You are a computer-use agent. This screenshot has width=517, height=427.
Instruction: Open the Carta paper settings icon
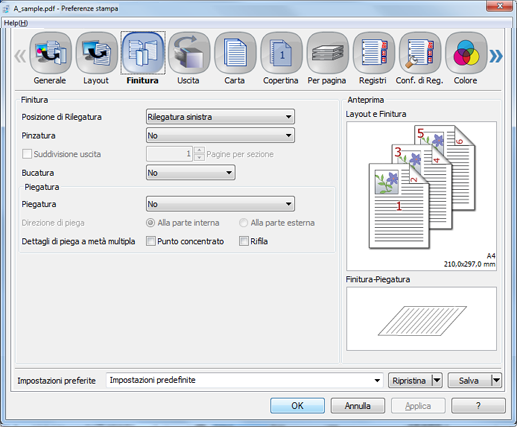(x=235, y=53)
